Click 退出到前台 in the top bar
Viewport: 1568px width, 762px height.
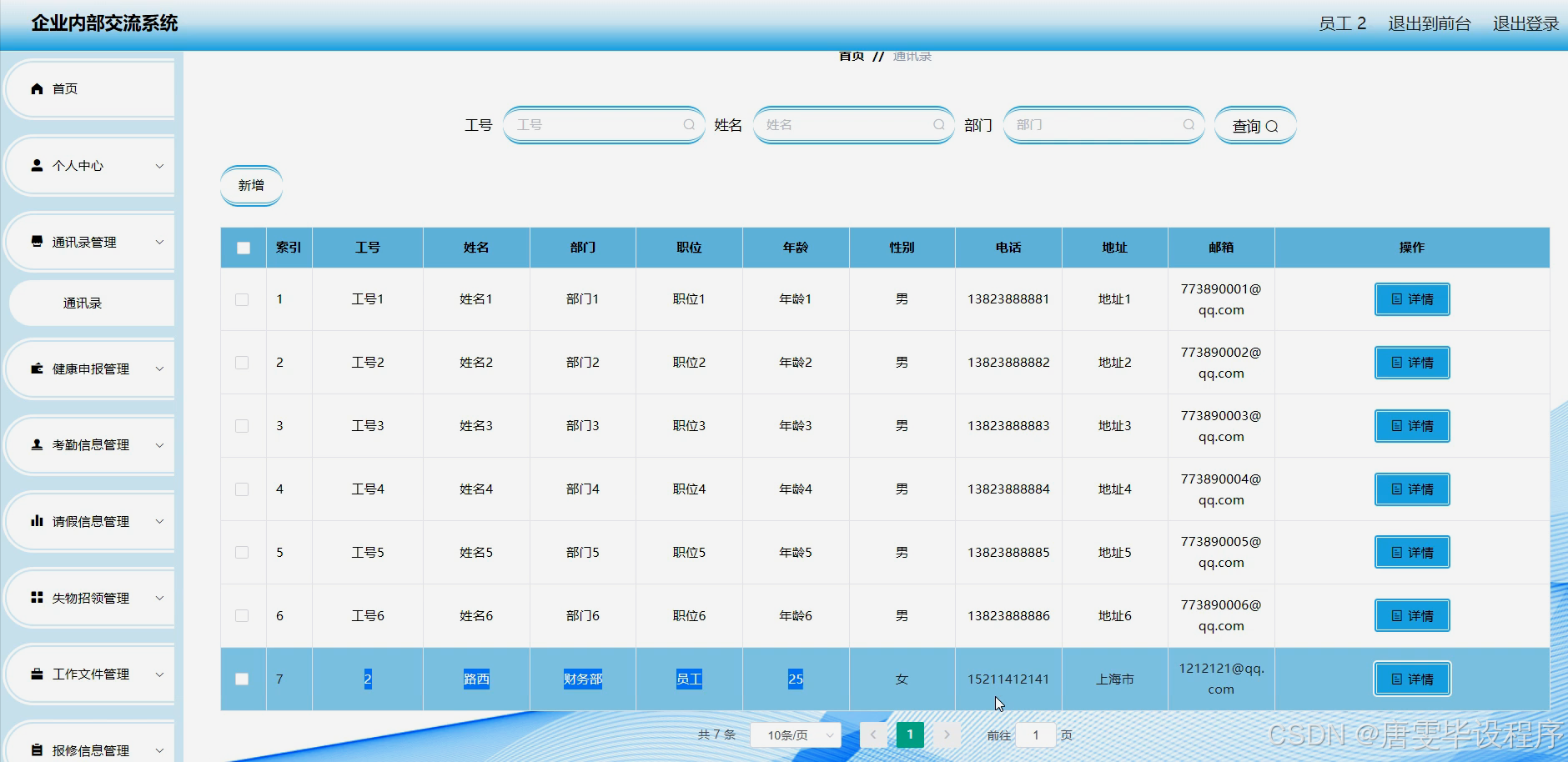click(x=1430, y=23)
